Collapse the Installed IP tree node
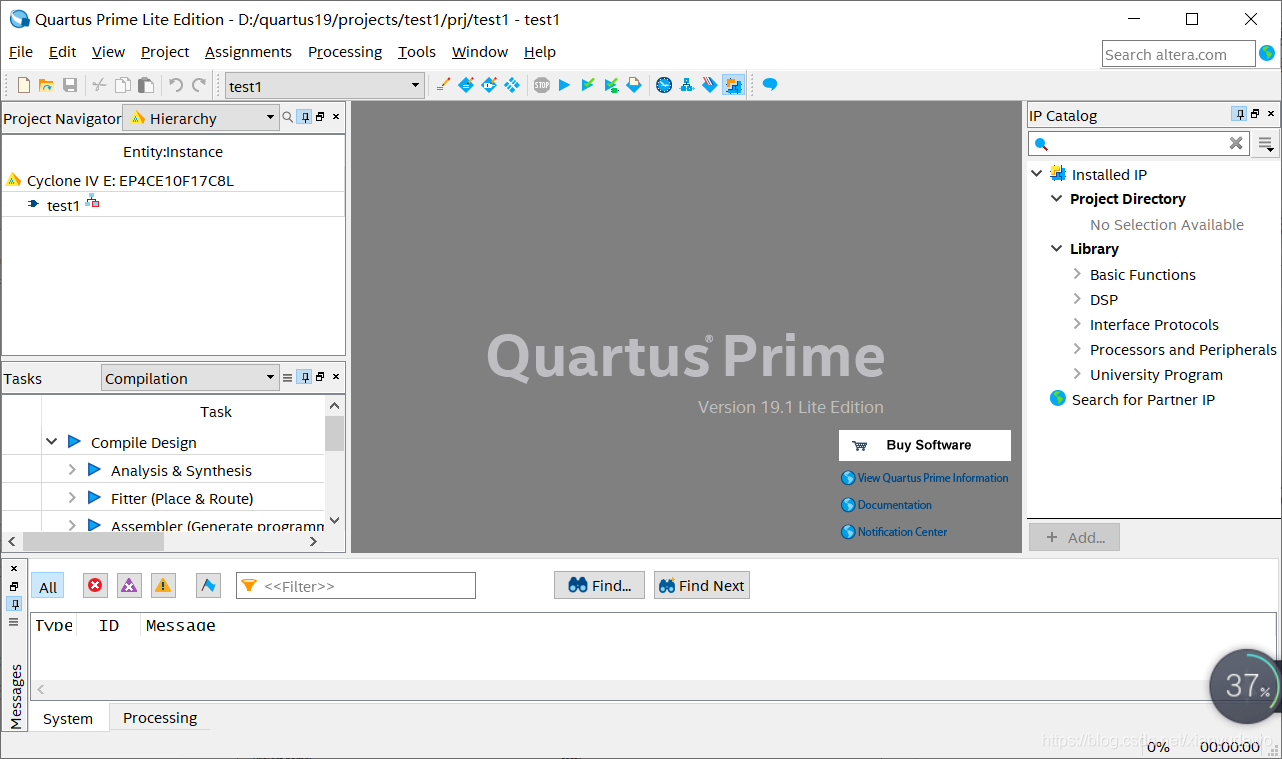This screenshot has width=1282, height=759. (1037, 173)
